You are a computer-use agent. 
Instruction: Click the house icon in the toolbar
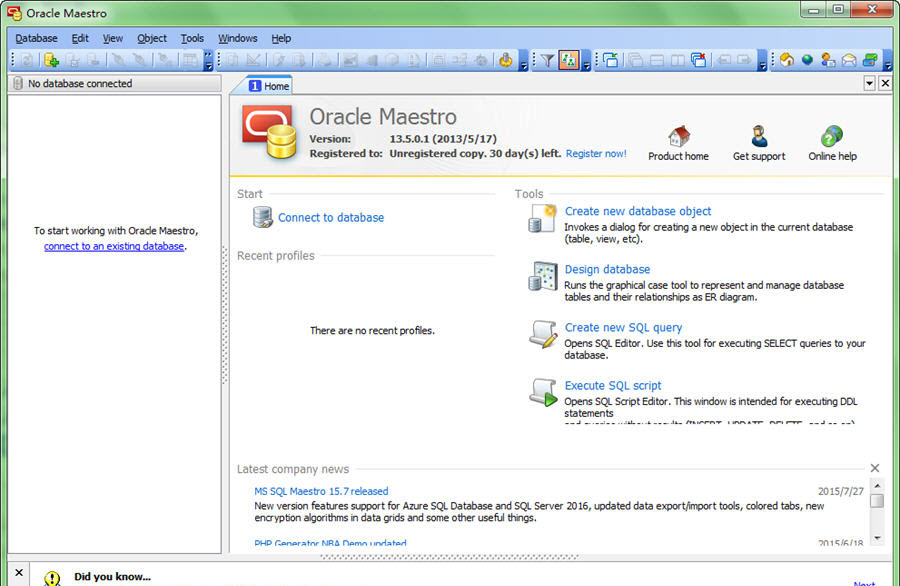(786, 60)
